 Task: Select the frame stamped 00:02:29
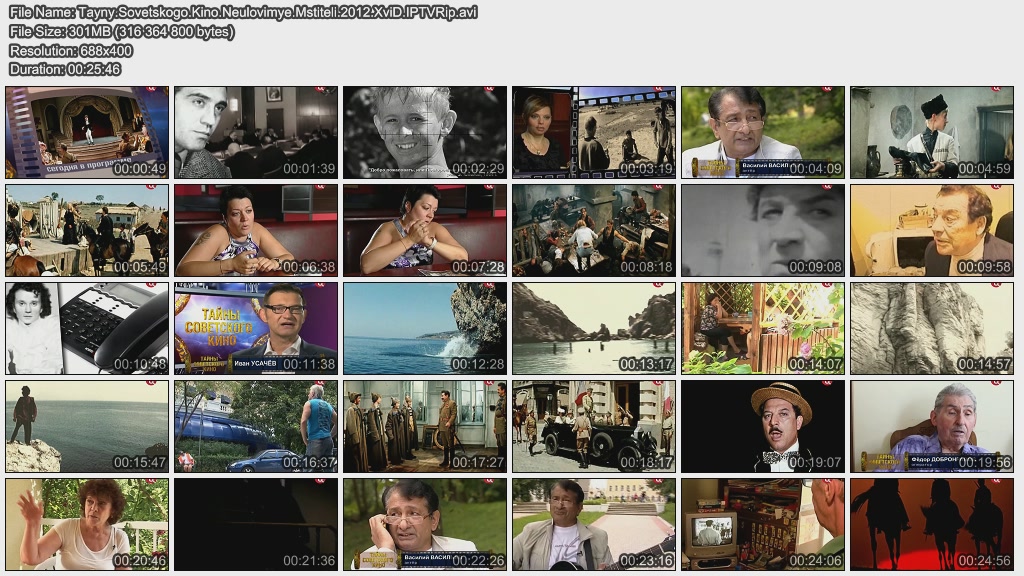click(425, 133)
